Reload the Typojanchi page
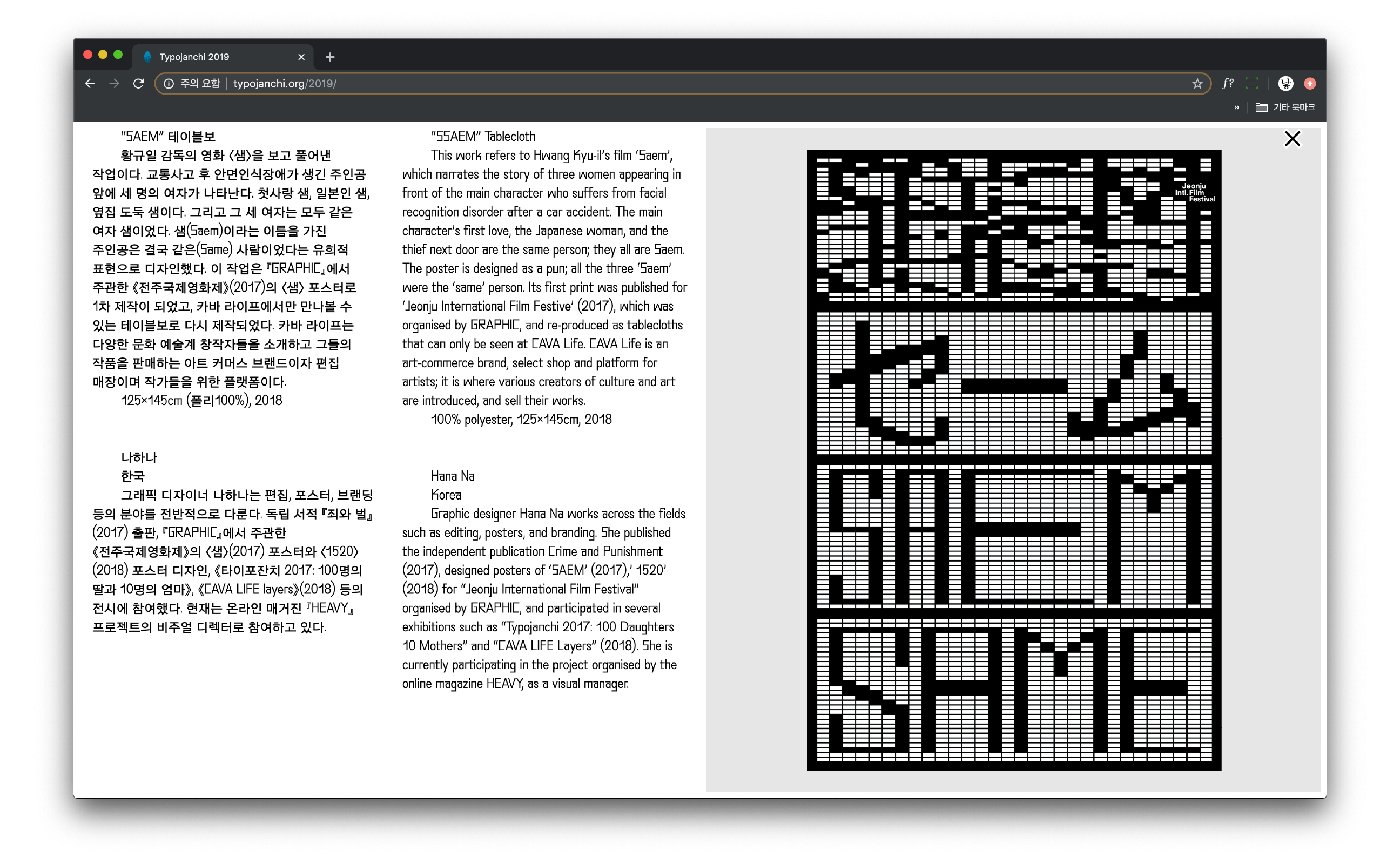The image size is (1400, 864). (x=138, y=83)
